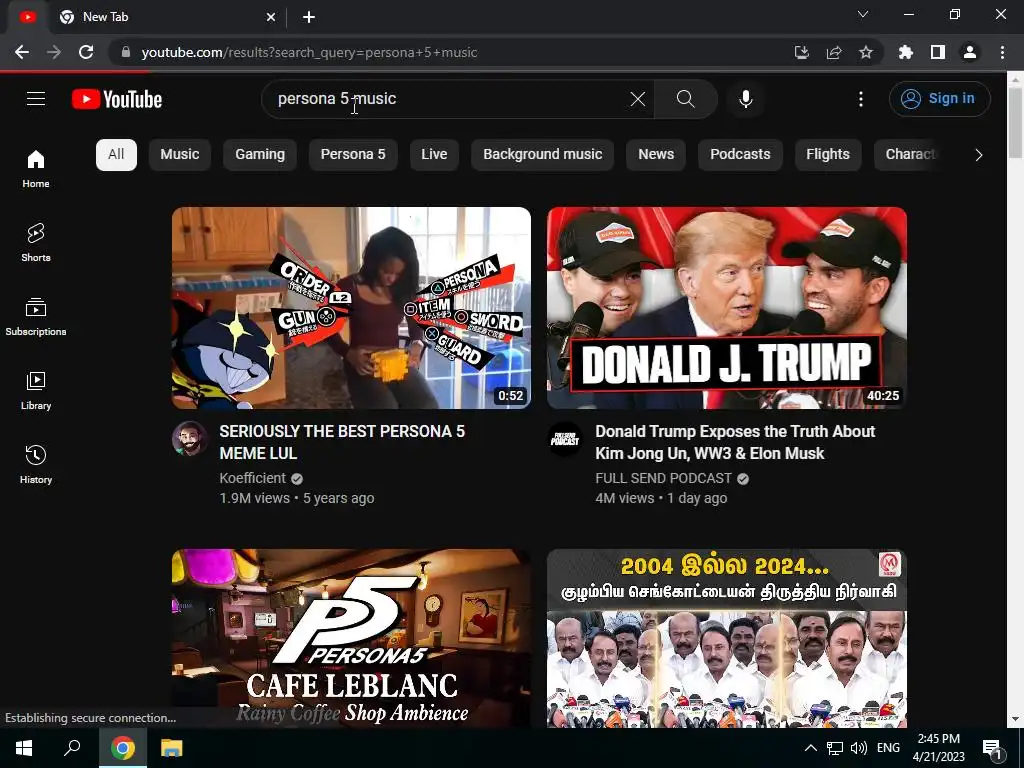The image size is (1024, 768).
Task: Open Shorts from the sidebar
Action: 36,242
